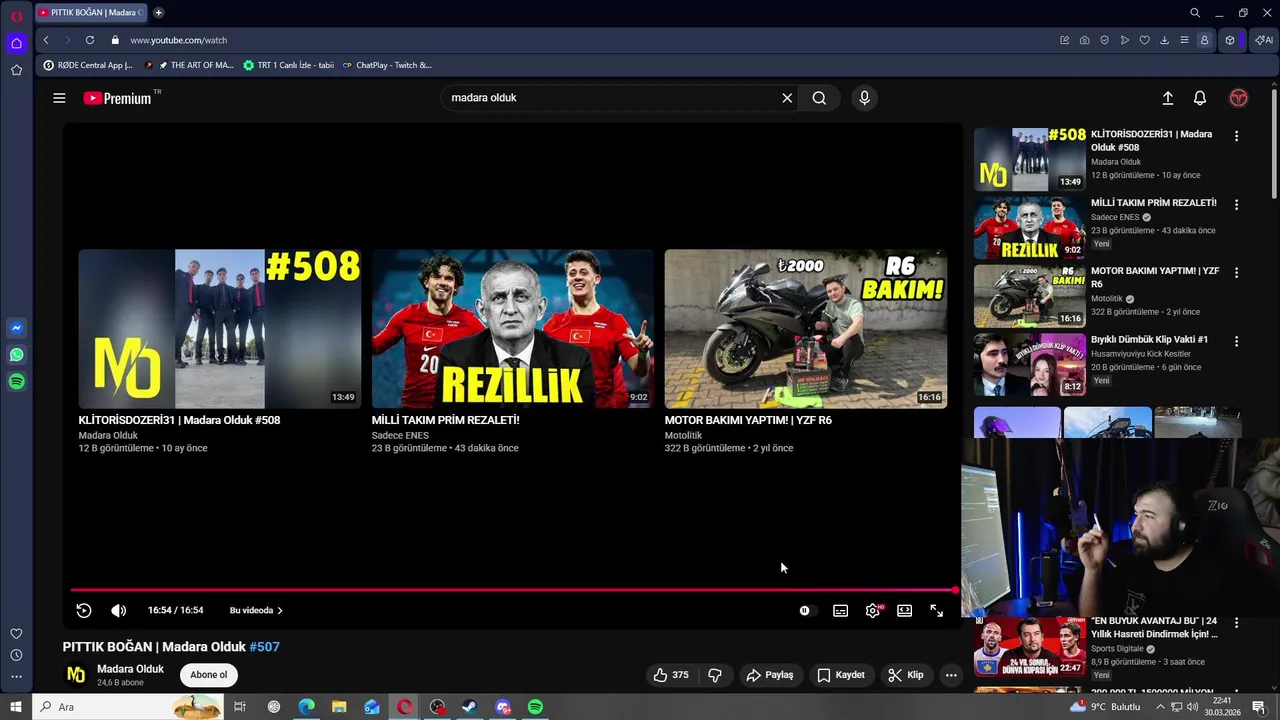Open 'TRT 1 Canlı İzle - tabii' bookmark

pos(289,65)
